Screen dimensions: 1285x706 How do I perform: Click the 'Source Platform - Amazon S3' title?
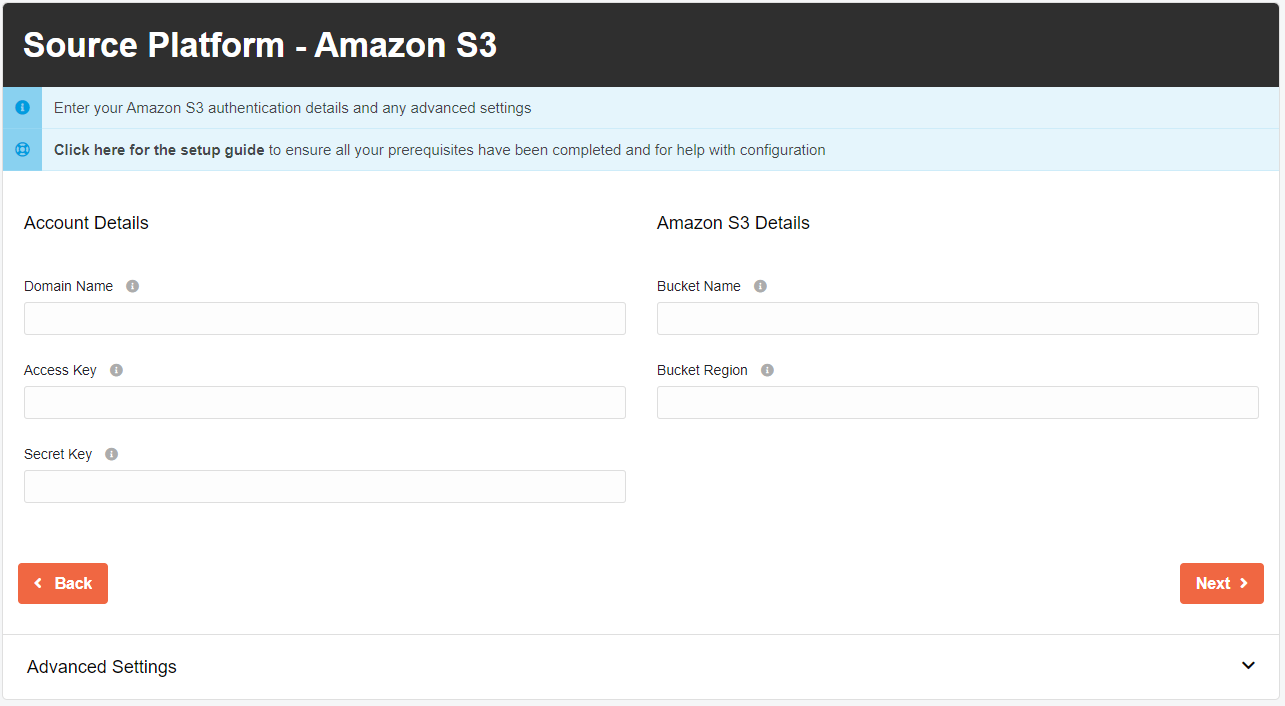click(x=260, y=45)
